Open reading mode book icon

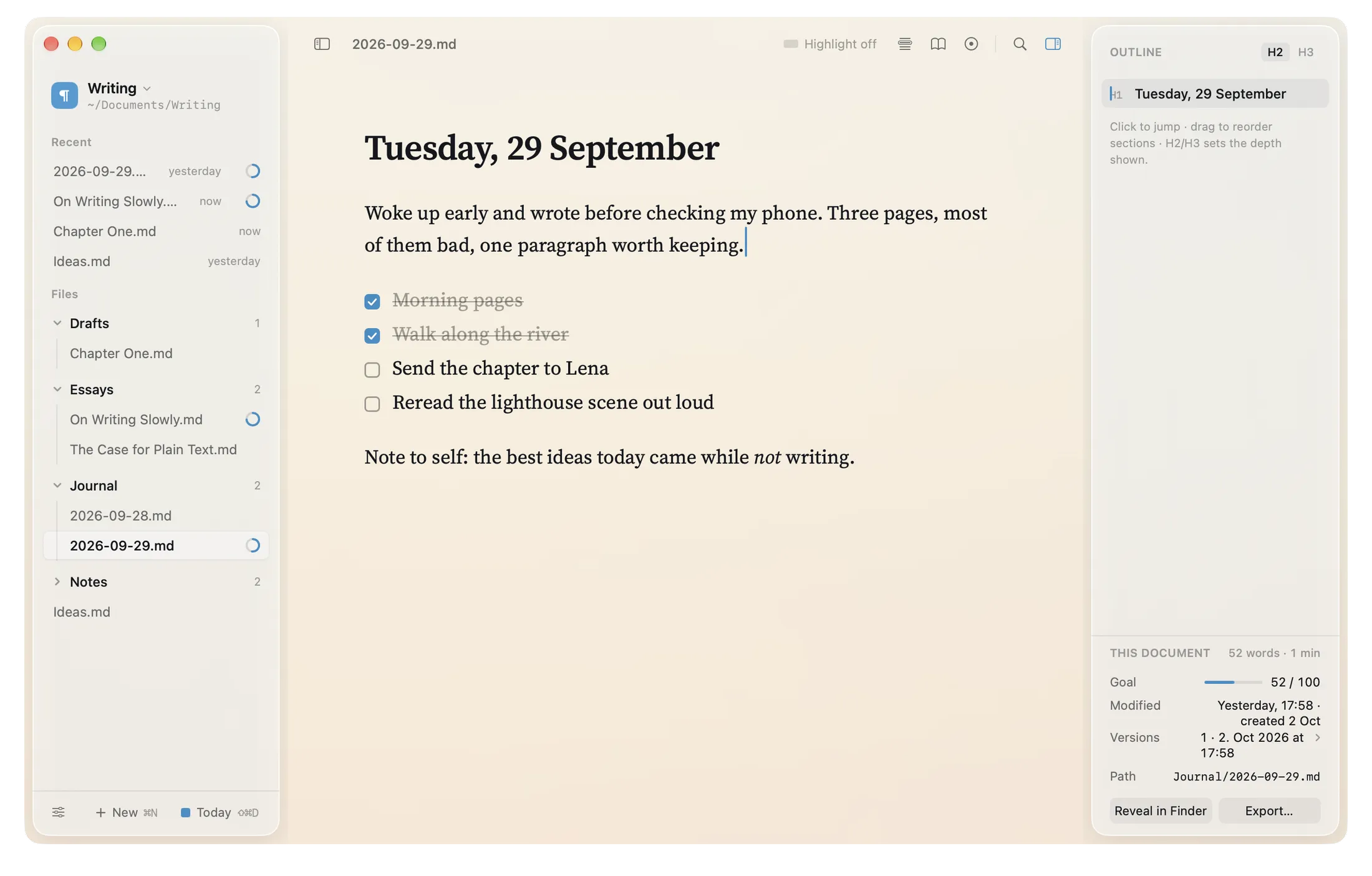[x=938, y=44]
